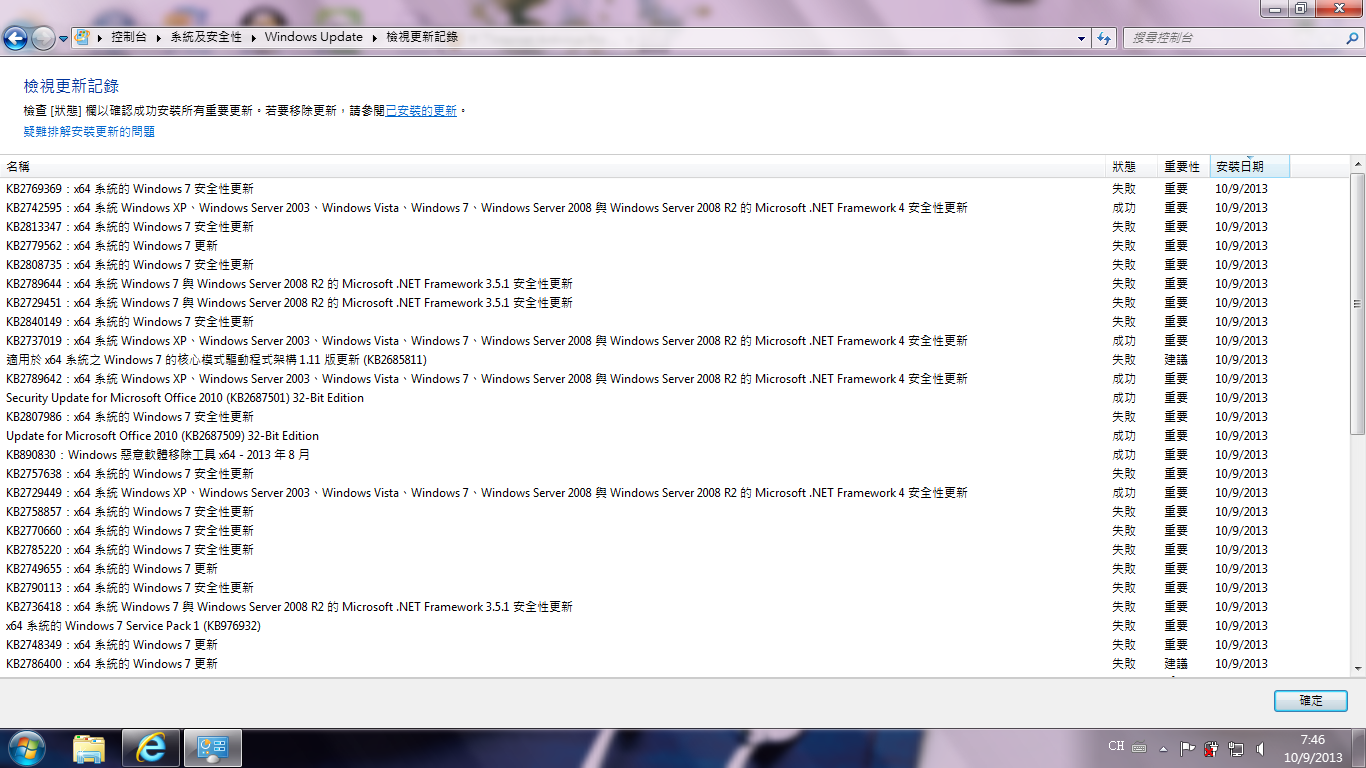Select the KB2736418 .NET 3.5.1 row

(x=675, y=606)
